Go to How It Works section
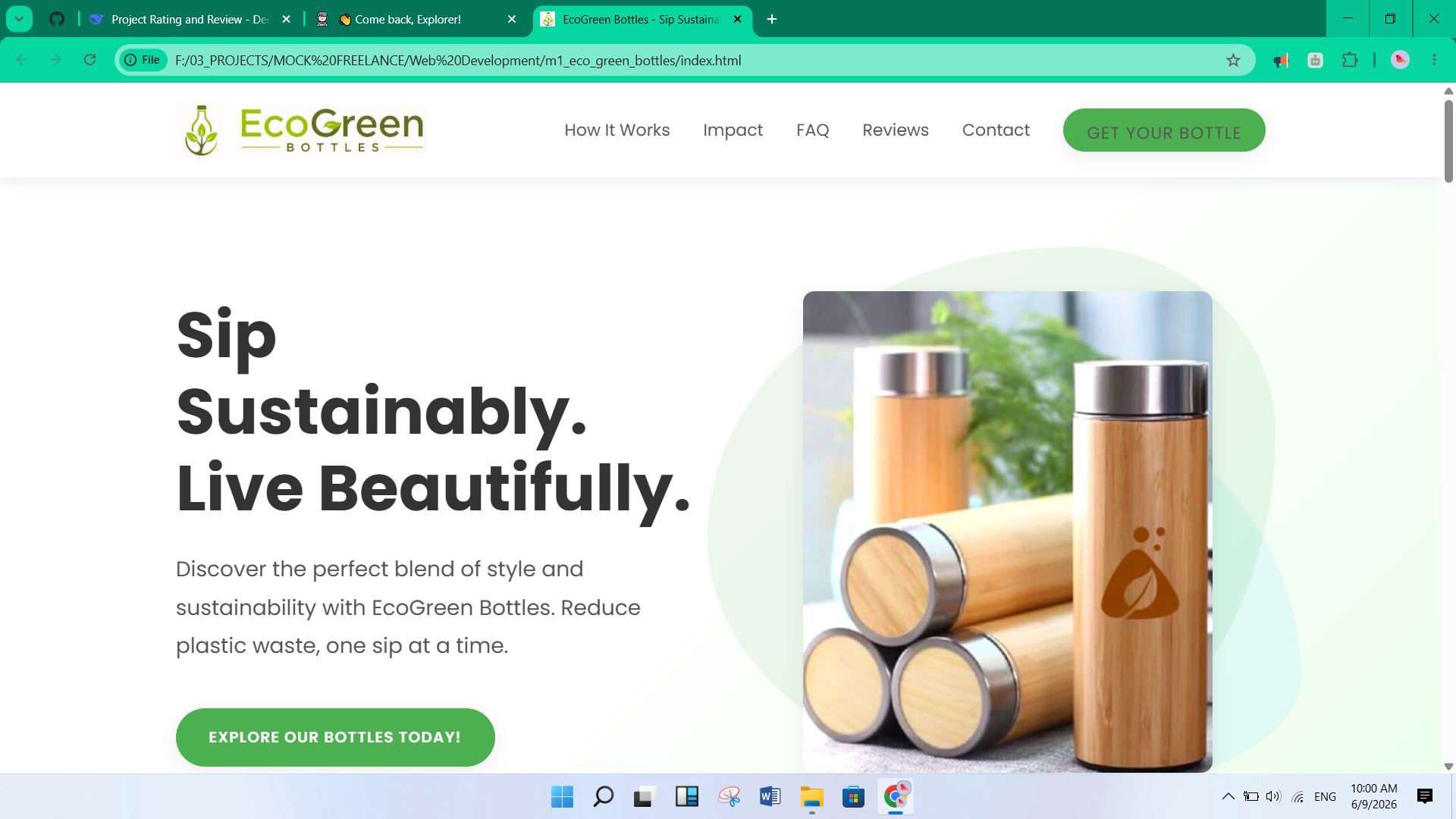The image size is (1456, 819). 617,130
